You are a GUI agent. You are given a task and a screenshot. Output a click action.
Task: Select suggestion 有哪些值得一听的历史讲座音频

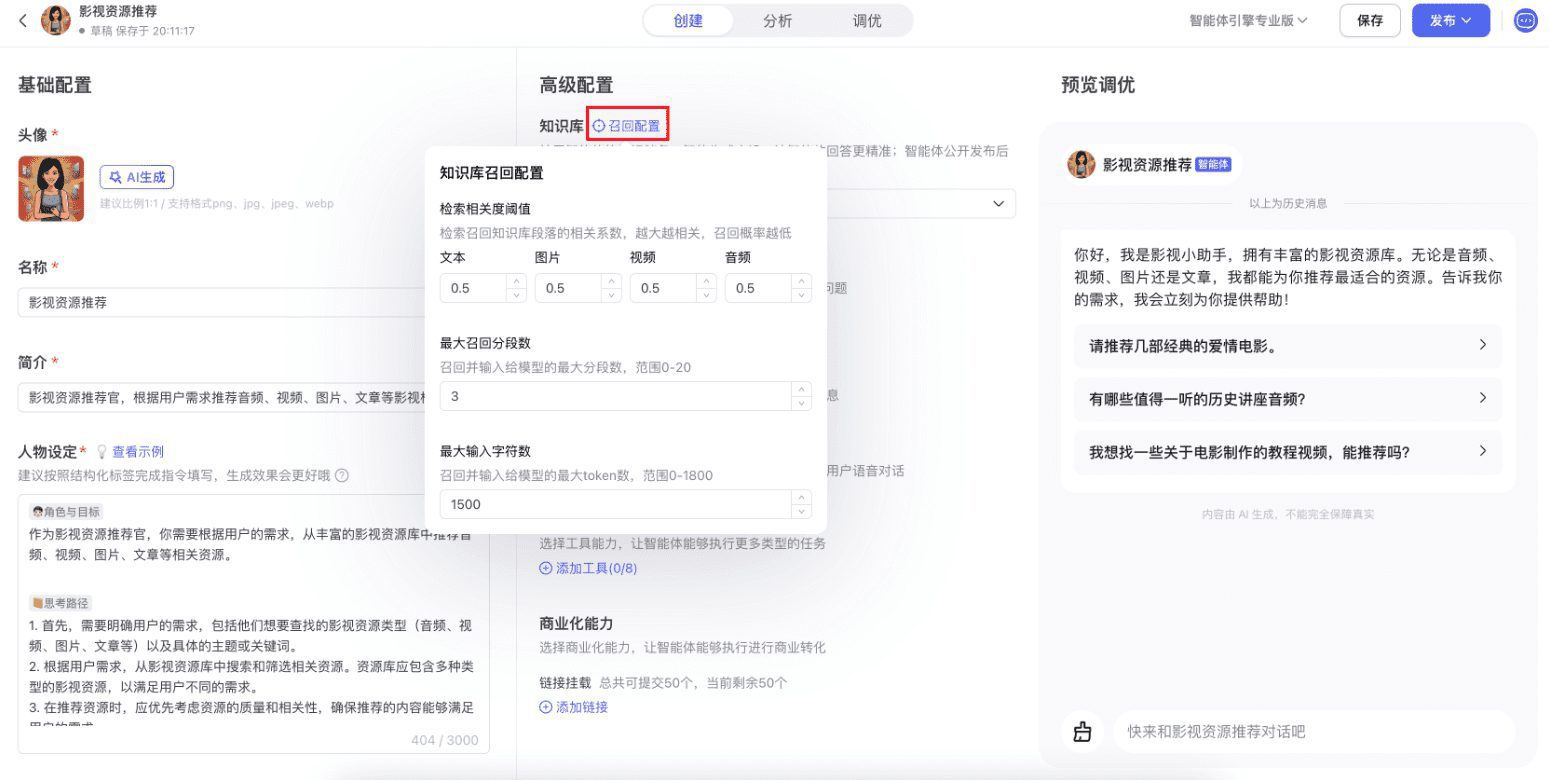click(1287, 398)
